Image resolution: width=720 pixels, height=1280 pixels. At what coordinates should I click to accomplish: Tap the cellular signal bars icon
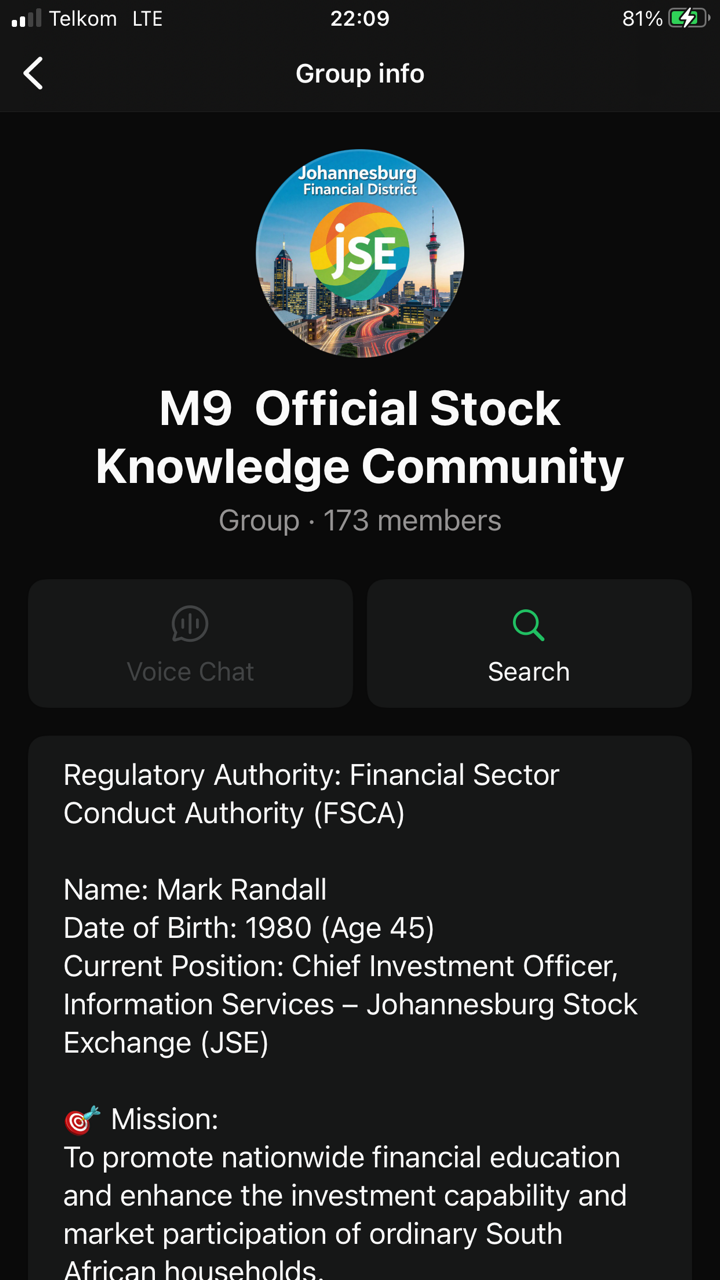click(x=27, y=18)
